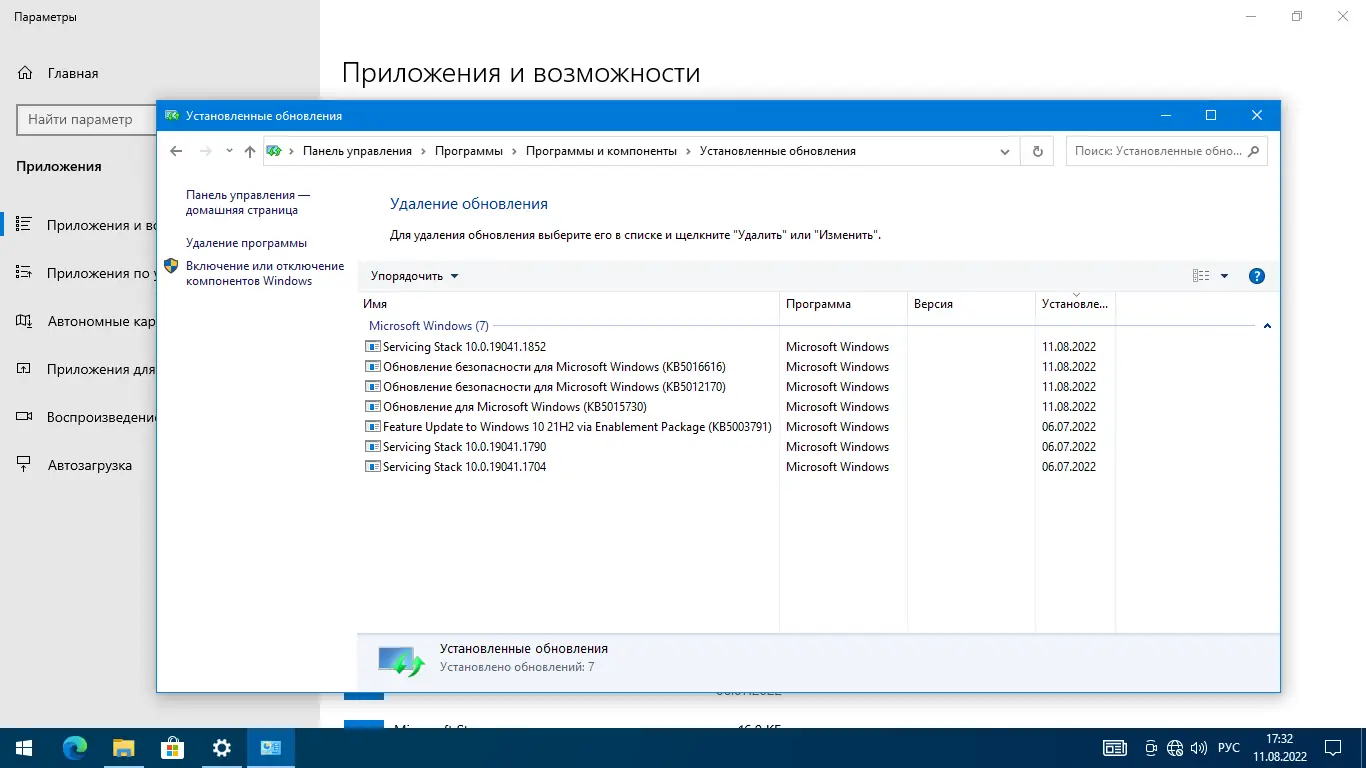Click Установленные обновления breadcrumb

point(777,151)
